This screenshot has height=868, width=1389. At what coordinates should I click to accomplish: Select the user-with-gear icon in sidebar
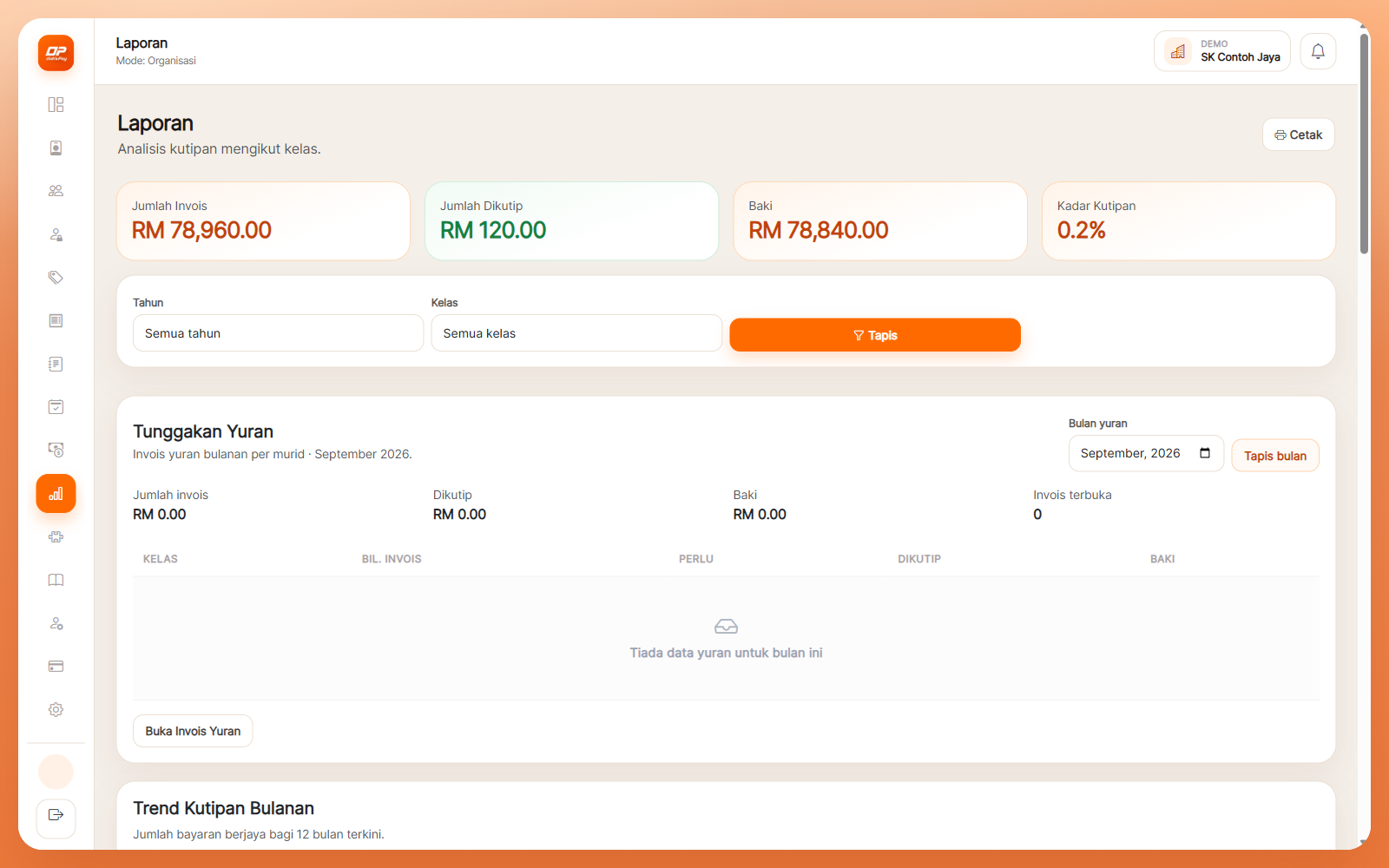(56, 623)
